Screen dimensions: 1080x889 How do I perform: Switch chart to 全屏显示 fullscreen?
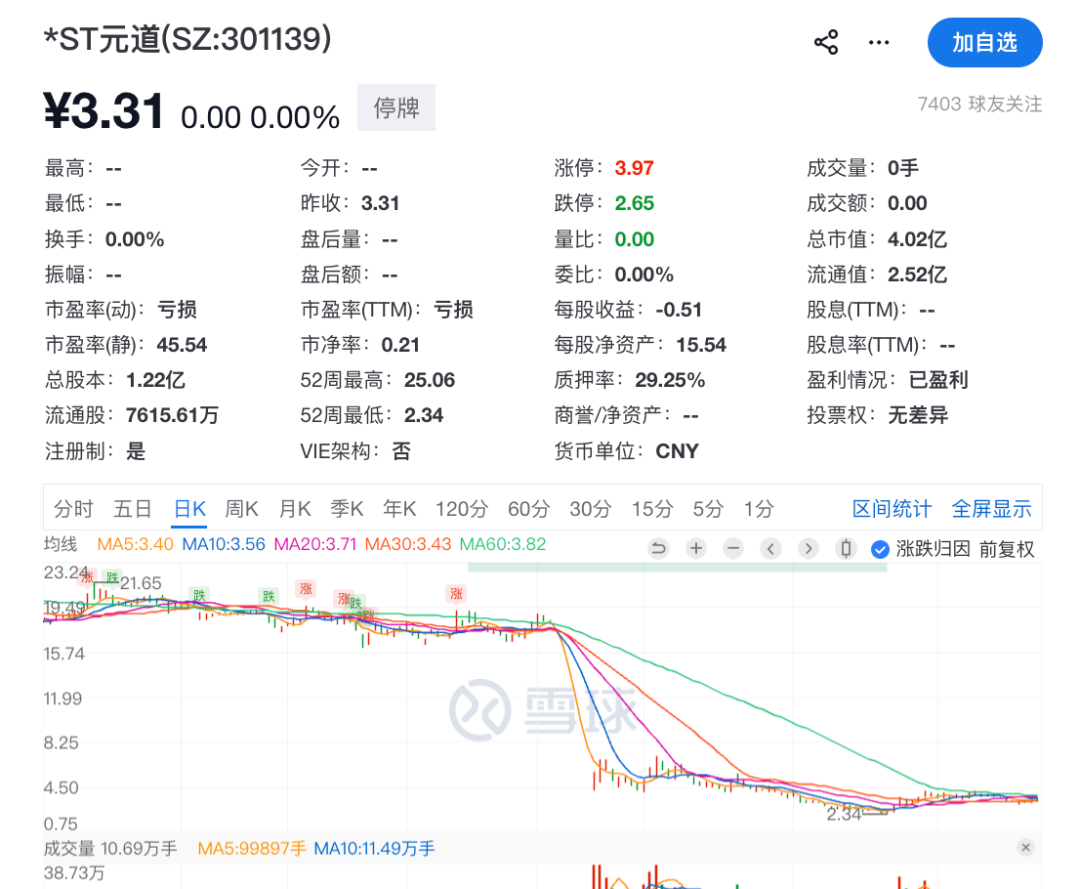pyautogui.click(x=992, y=509)
